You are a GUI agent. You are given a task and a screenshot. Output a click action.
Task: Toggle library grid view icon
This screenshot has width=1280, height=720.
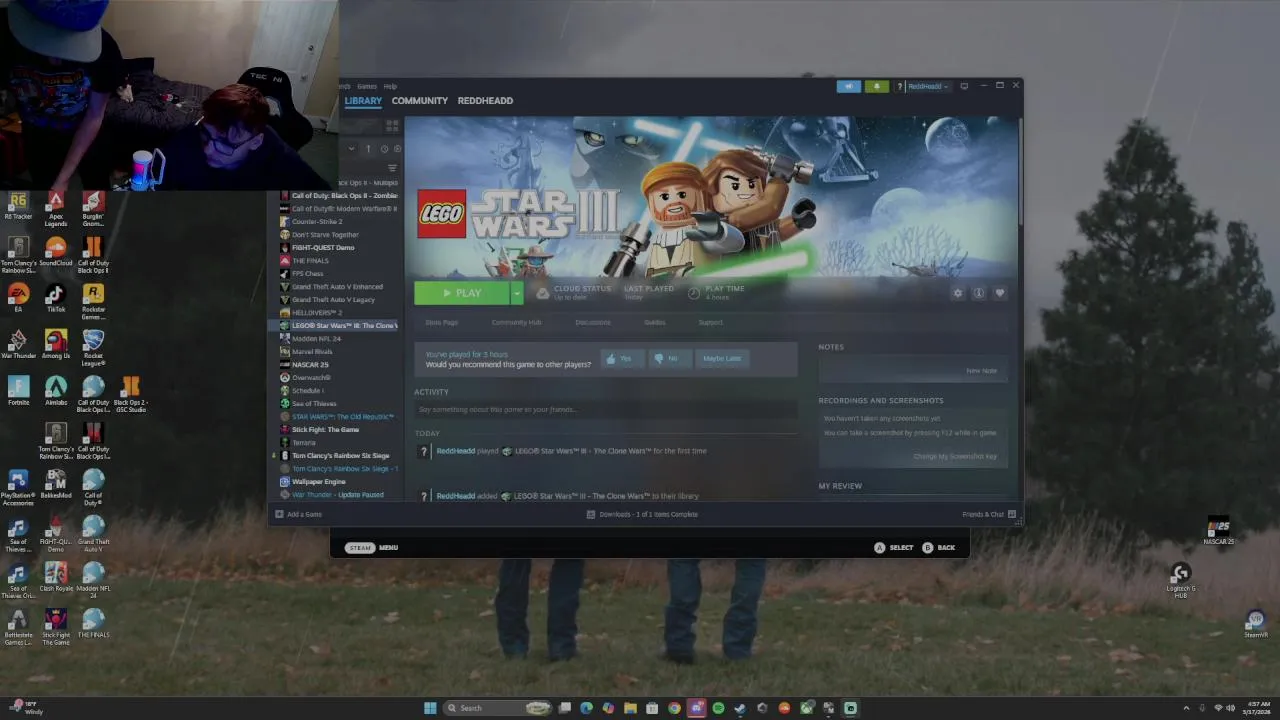(x=392, y=126)
